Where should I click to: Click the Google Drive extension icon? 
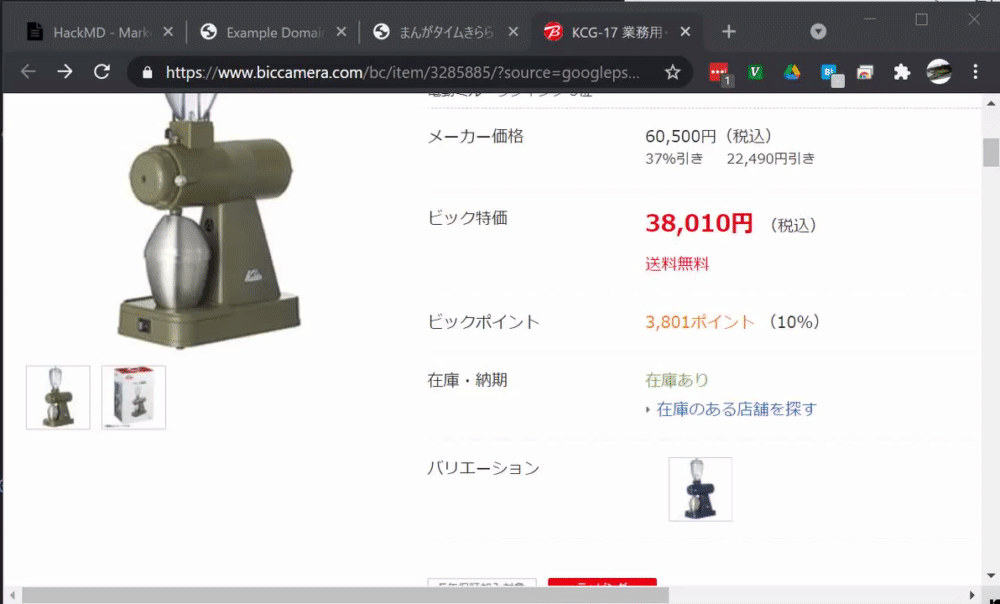(790, 72)
